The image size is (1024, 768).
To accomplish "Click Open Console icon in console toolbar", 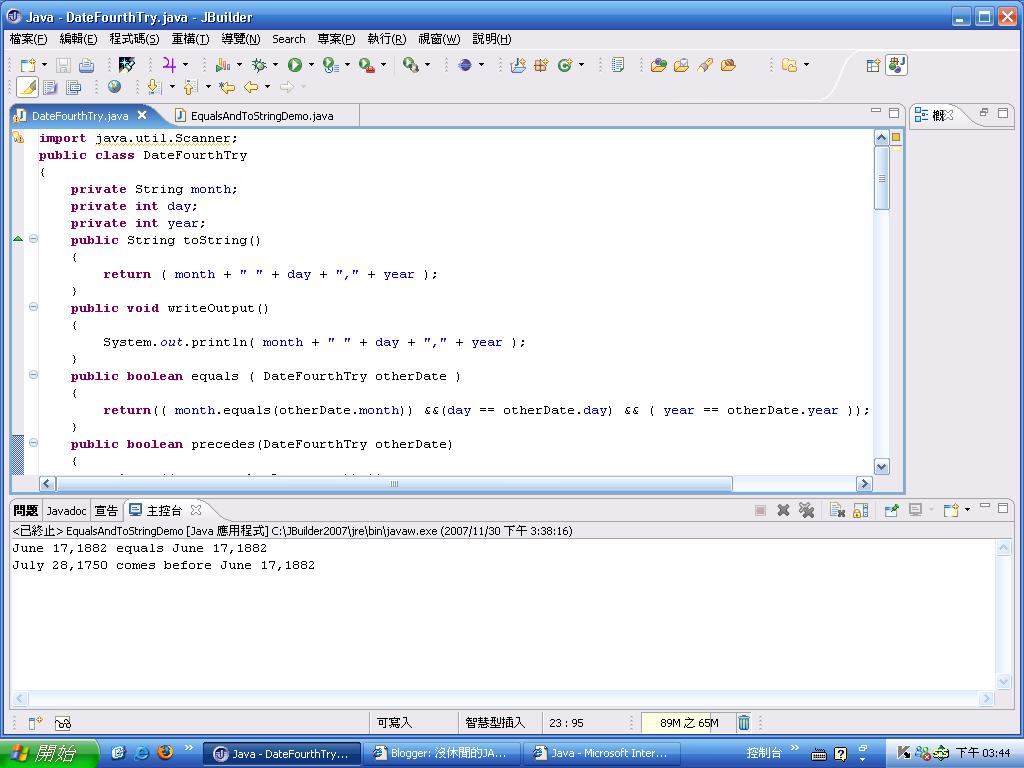I will pos(951,510).
